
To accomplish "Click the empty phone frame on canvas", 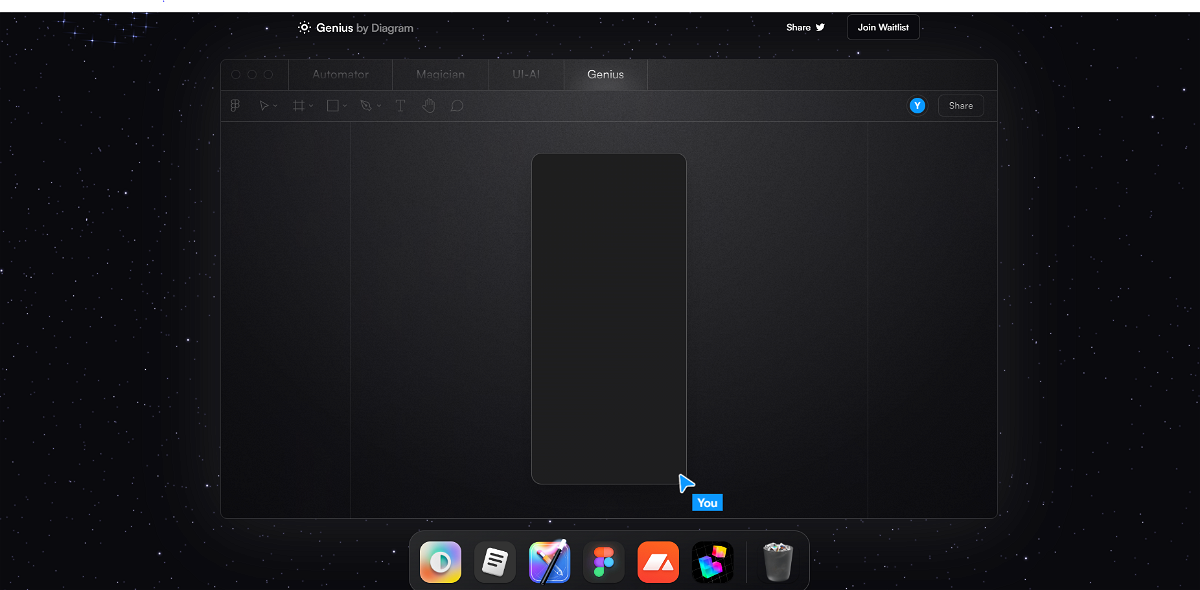I will (x=609, y=319).
